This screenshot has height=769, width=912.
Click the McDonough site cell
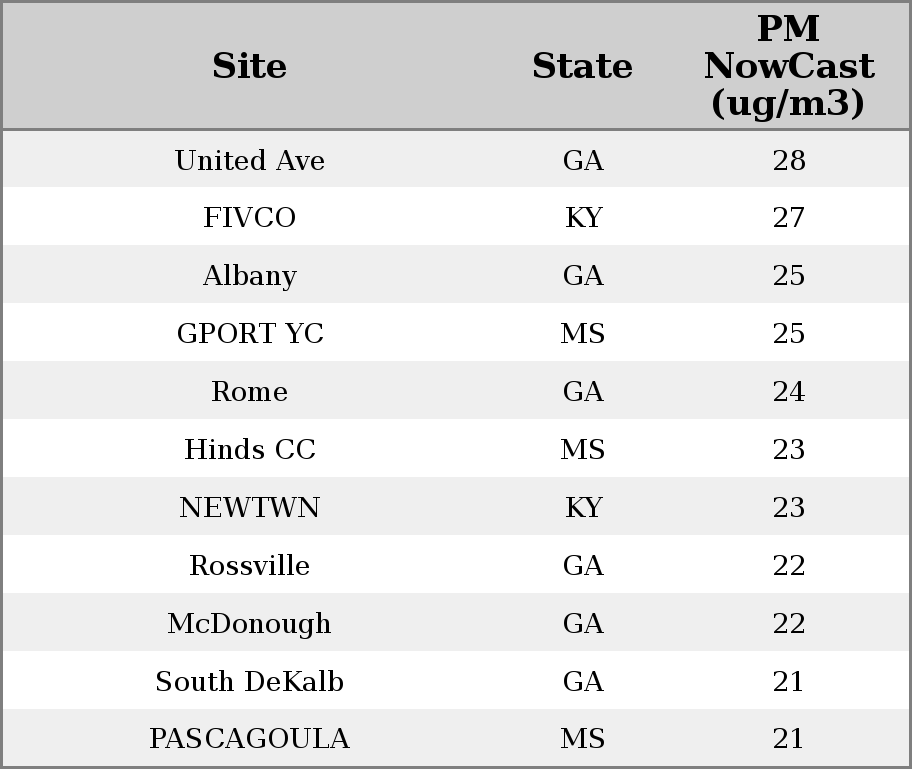249,624
